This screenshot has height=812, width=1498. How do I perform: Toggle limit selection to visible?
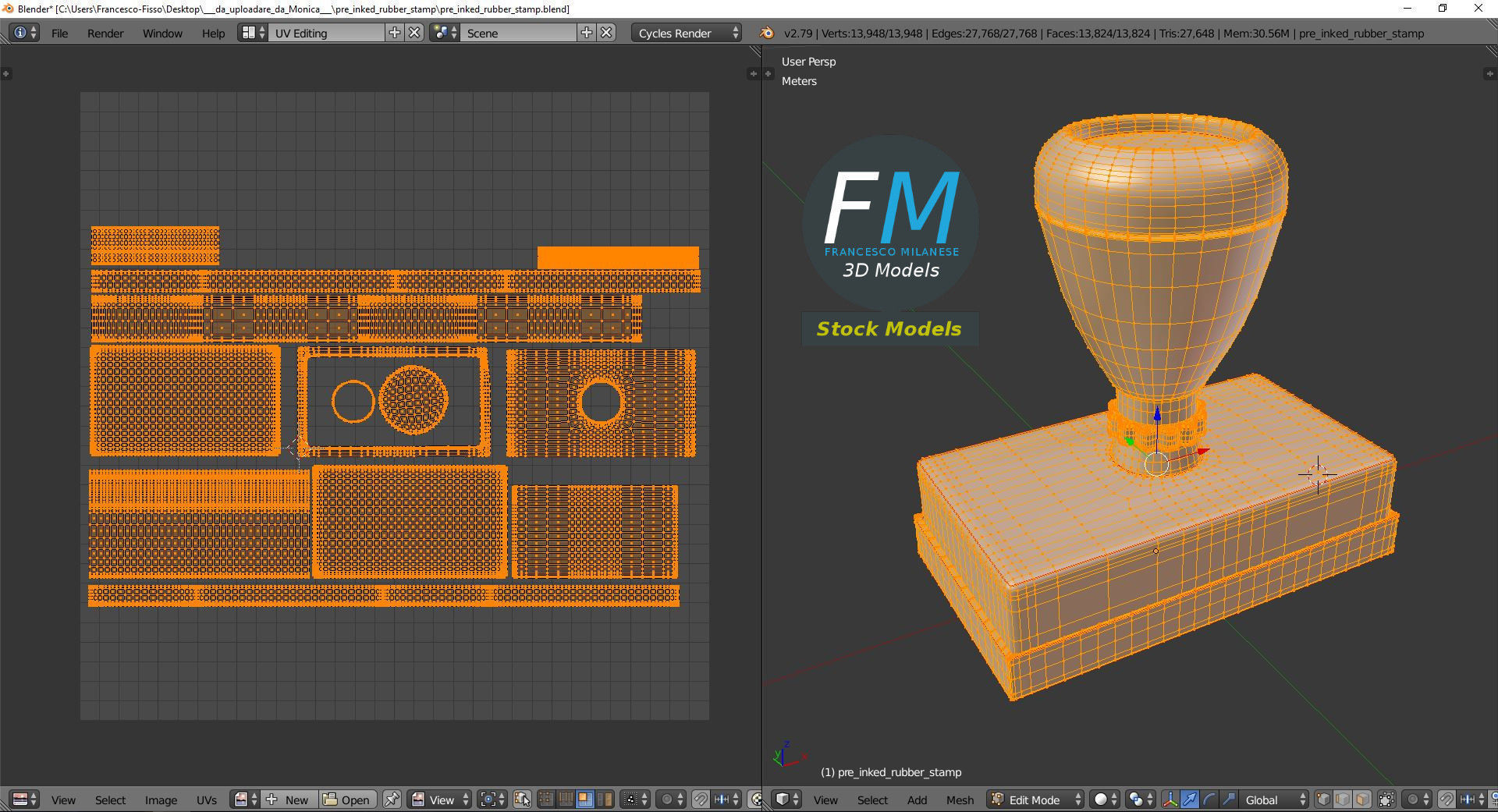[1386, 800]
